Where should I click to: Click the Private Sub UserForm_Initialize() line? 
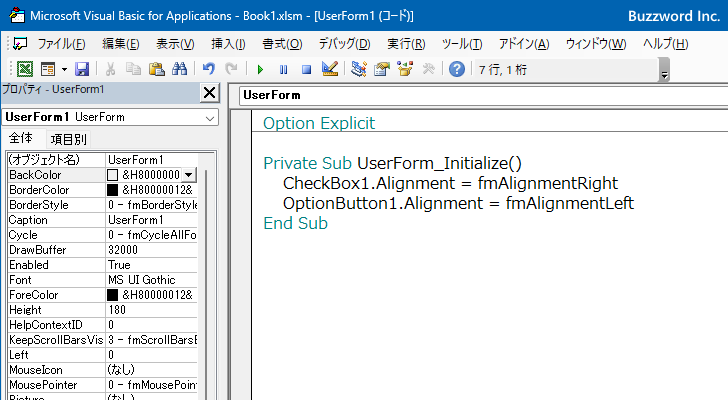[x=392, y=163]
